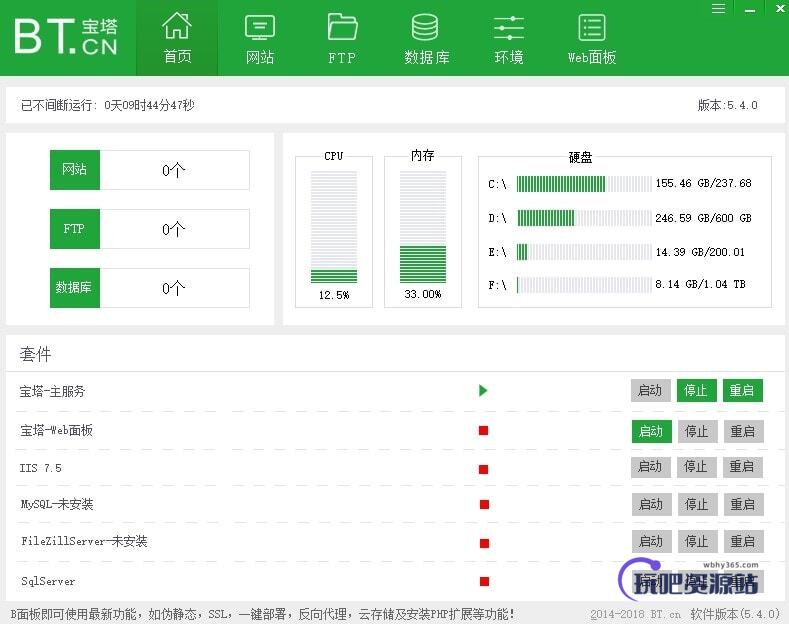This screenshot has width=789, height=624.
Task: Click 启动 for MySQL-未安装
Action: [x=651, y=504]
